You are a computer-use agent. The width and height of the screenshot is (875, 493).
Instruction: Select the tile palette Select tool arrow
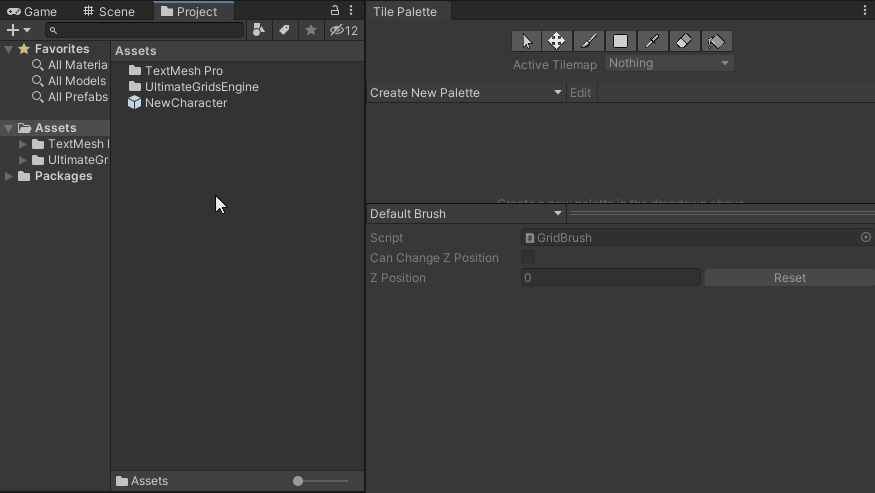click(x=526, y=41)
